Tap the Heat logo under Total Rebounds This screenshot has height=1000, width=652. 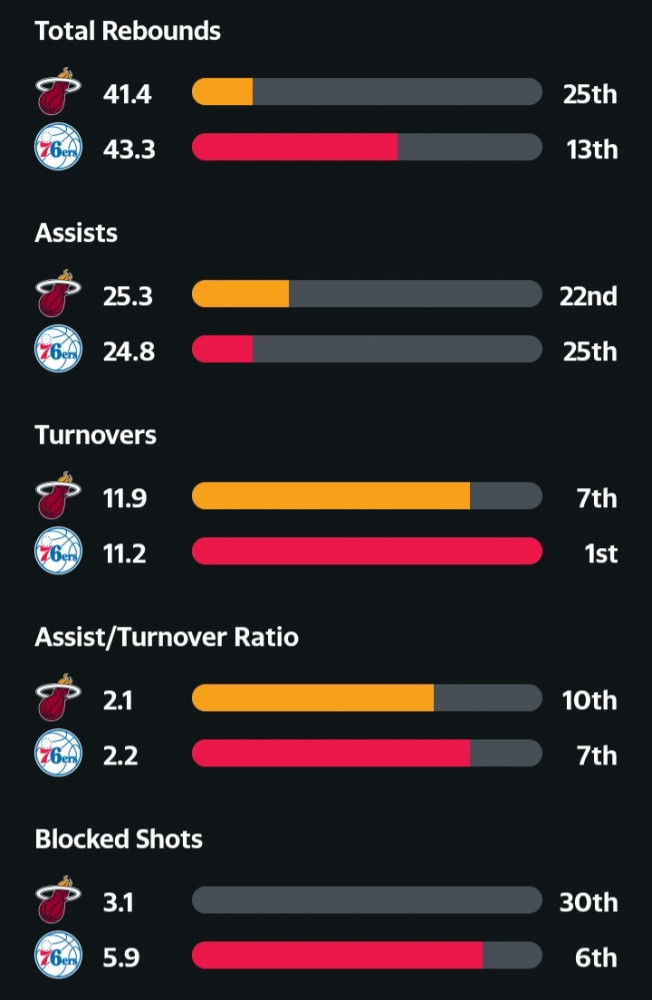[58, 92]
